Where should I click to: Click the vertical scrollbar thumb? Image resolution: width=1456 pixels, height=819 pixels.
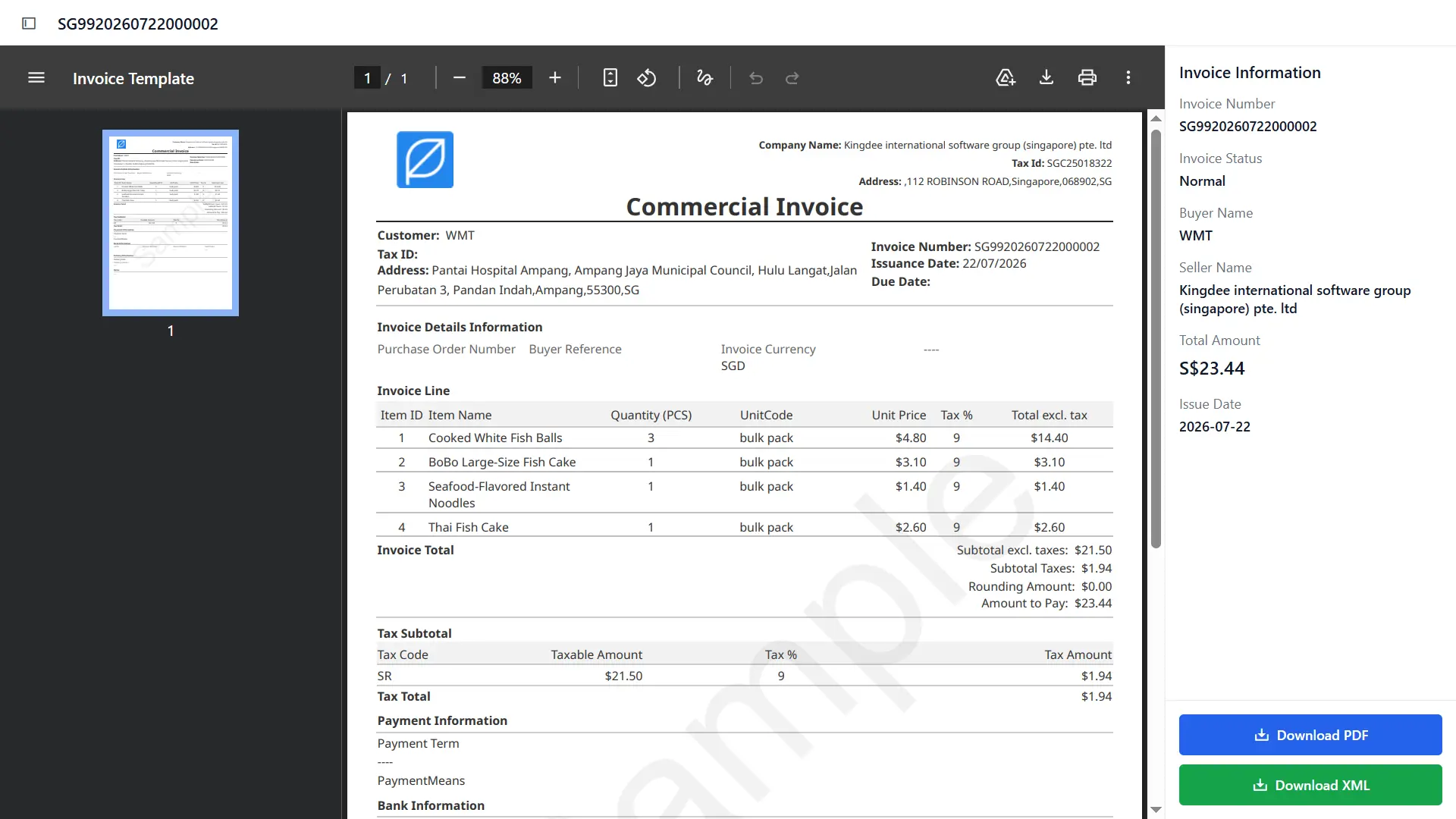[1156, 338]
